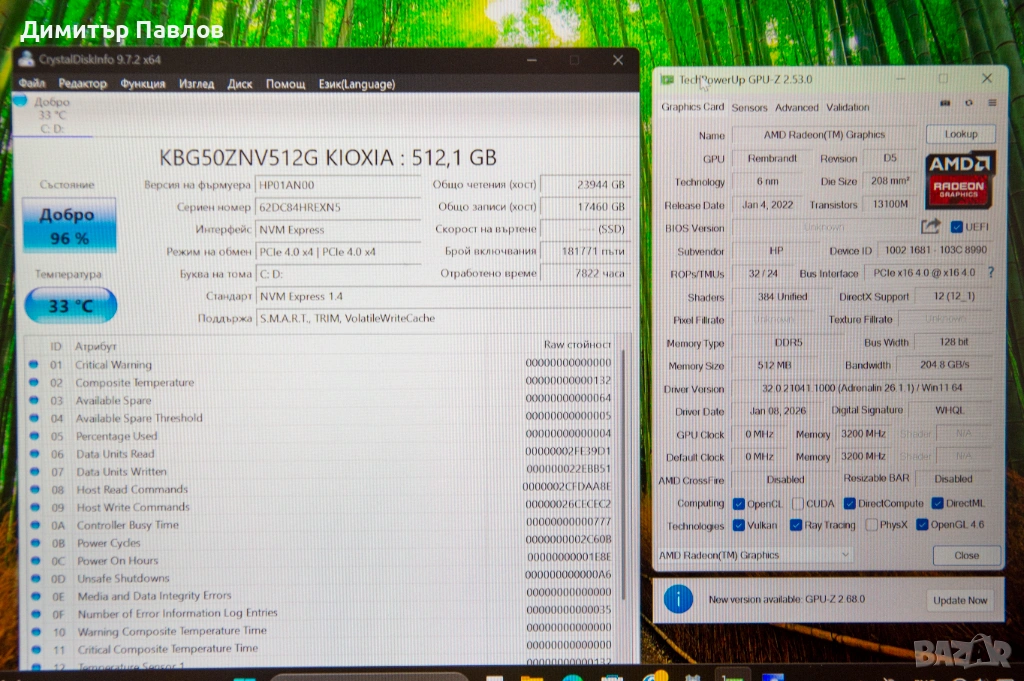Click the GPU-Z refresh icon

click(968, 103)
